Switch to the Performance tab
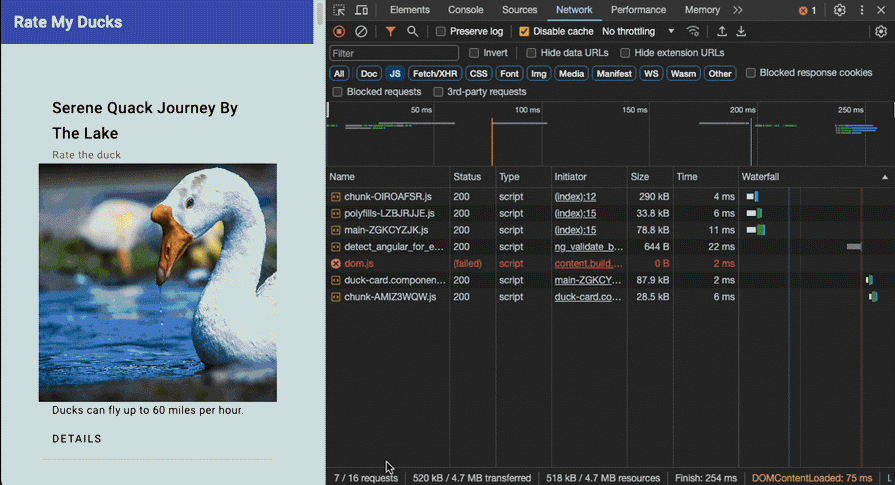895x485 pixels. (638, 10)
